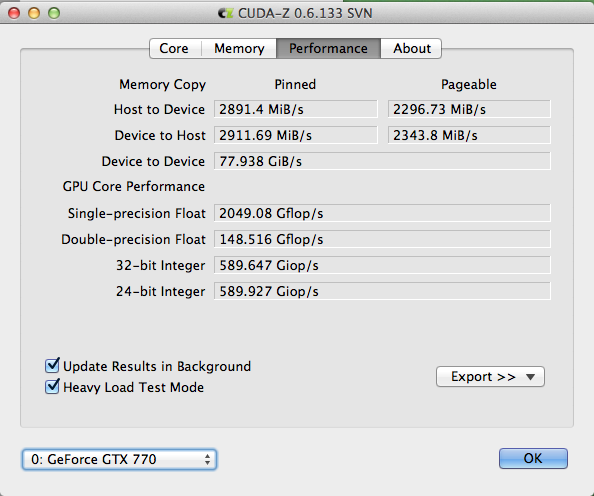This screenshot has width=594, height=496.
Task: Select the Performance tab
Action: coord(328,49)
